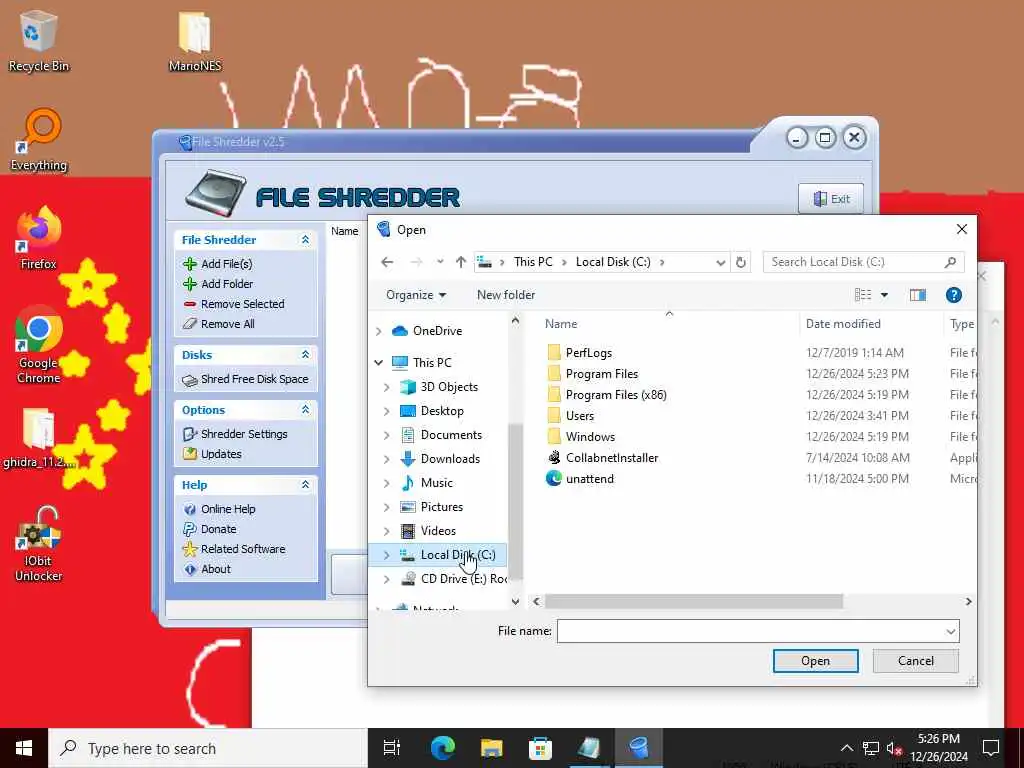Viewport: 1024px width, 768px height.
Task: Change the view layout icon
Action: pyautogui.click(x=863, y=295)
